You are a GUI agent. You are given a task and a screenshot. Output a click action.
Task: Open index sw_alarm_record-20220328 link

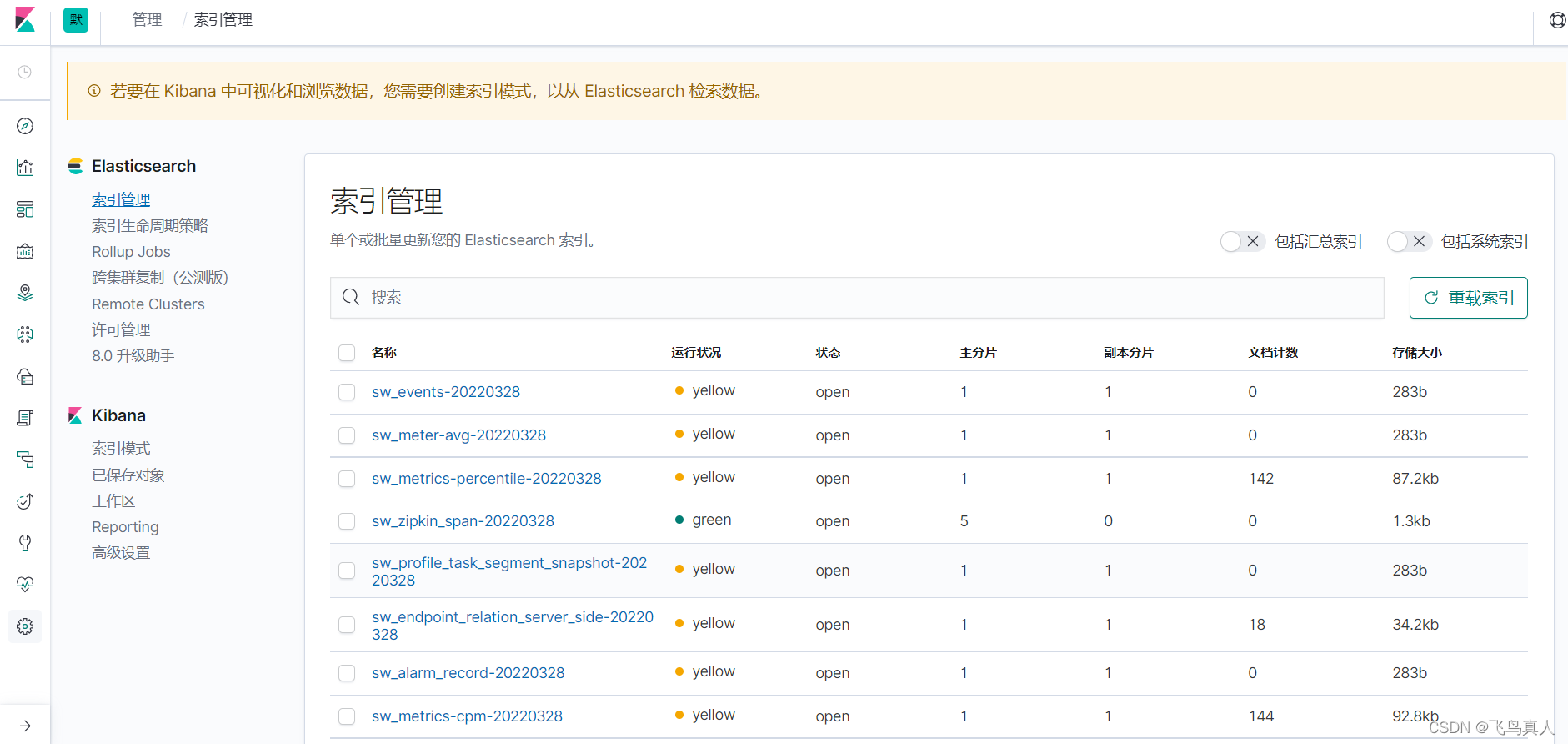[468, 673]
